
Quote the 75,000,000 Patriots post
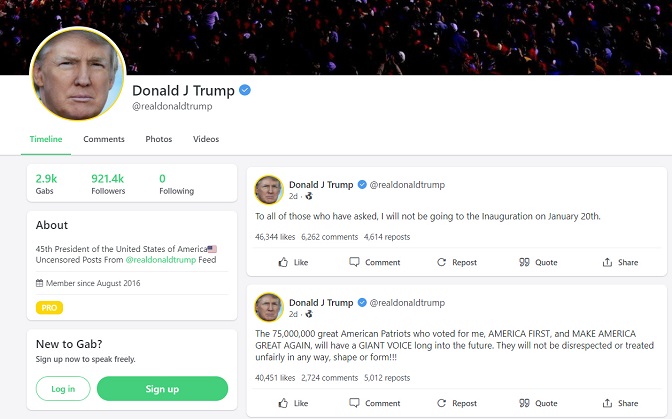(538, 403)
